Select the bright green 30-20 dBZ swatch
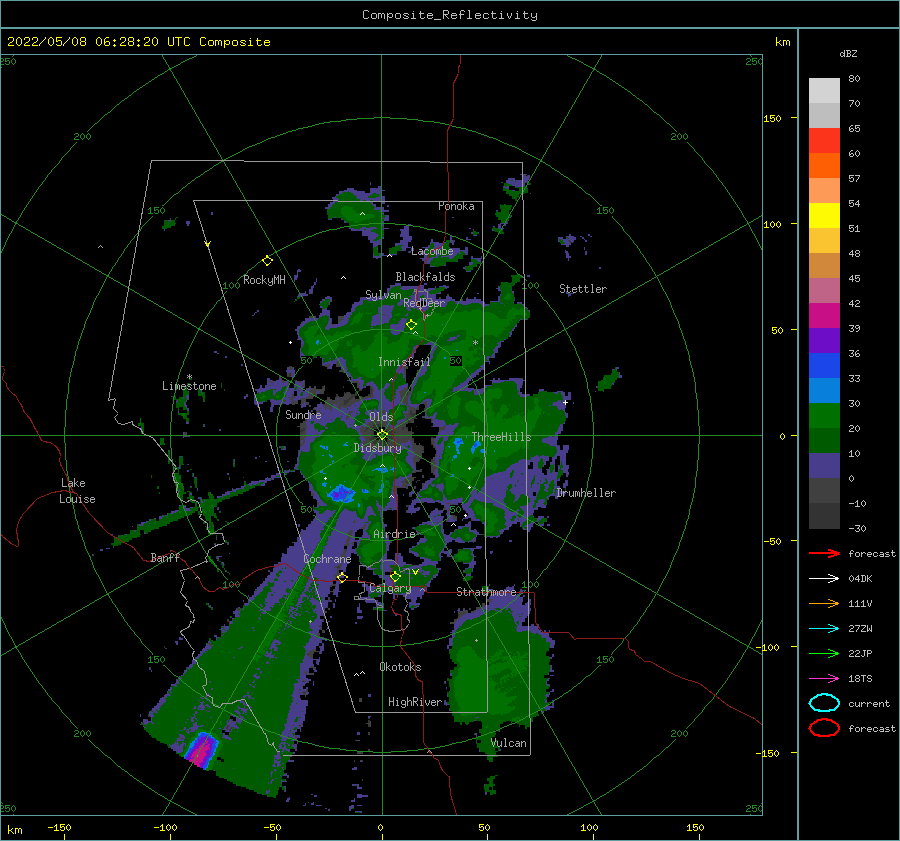This screenshot has width=900, height=841. point(824,416)
